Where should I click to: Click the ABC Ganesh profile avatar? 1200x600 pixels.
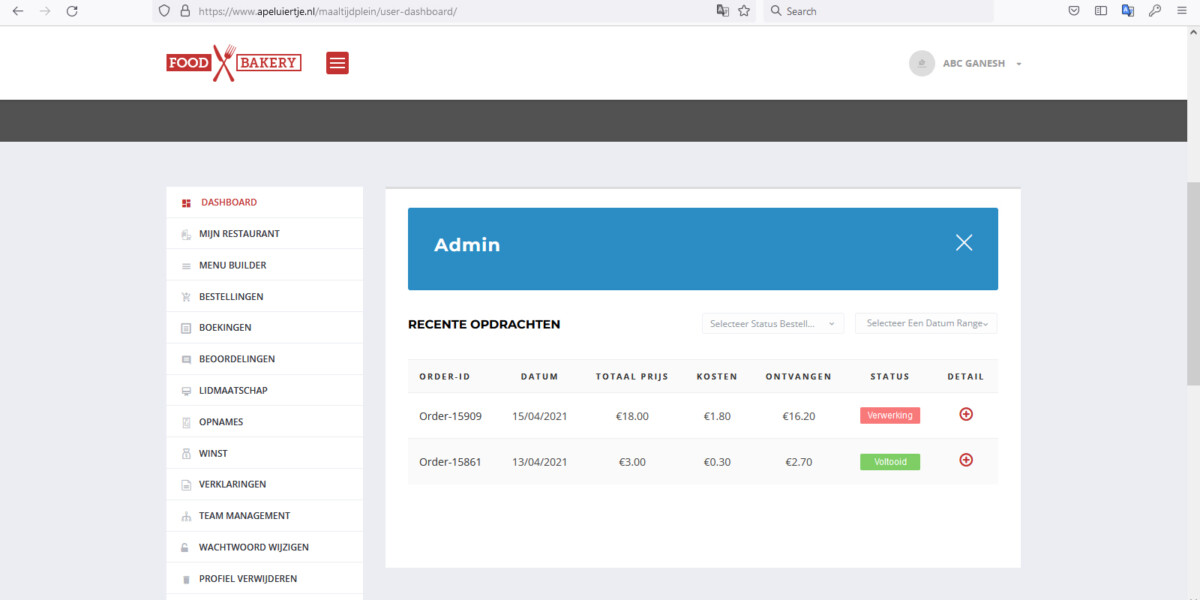pos(921,63)
